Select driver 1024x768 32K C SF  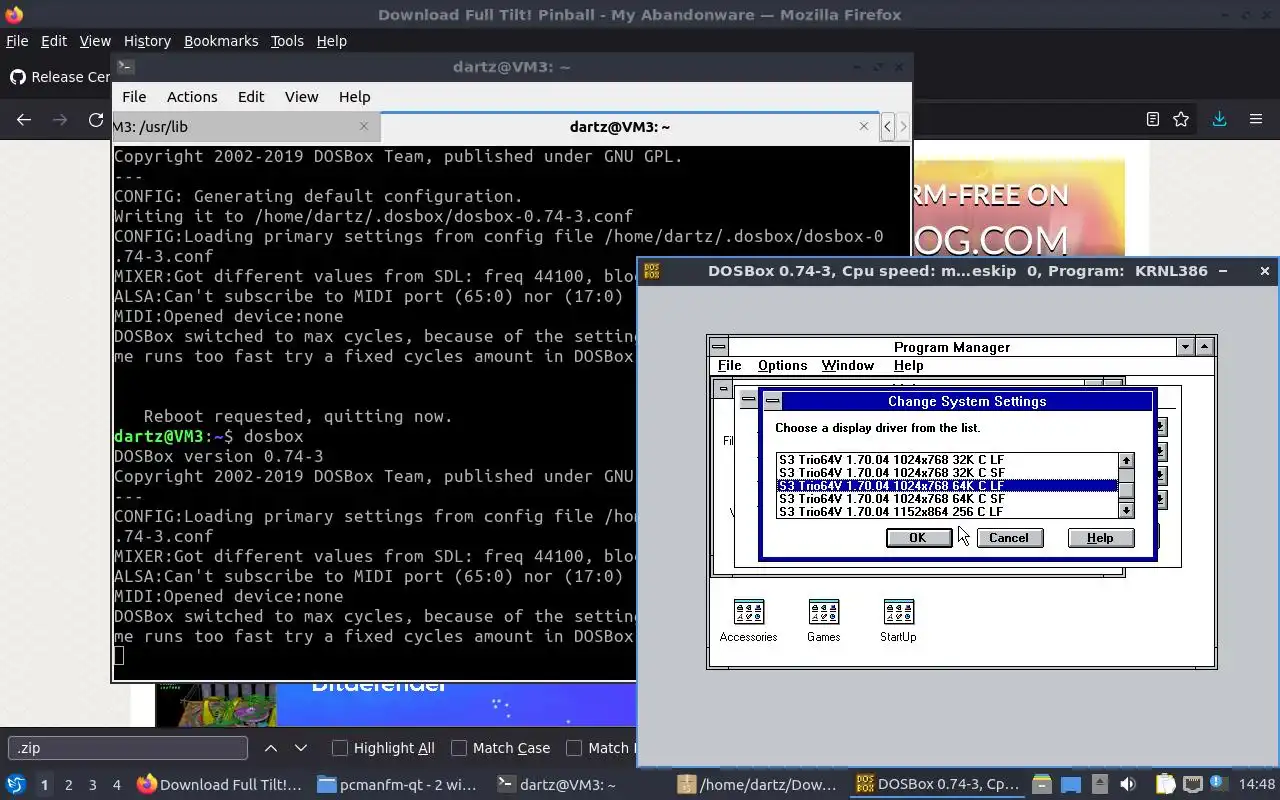click(947, 473)
